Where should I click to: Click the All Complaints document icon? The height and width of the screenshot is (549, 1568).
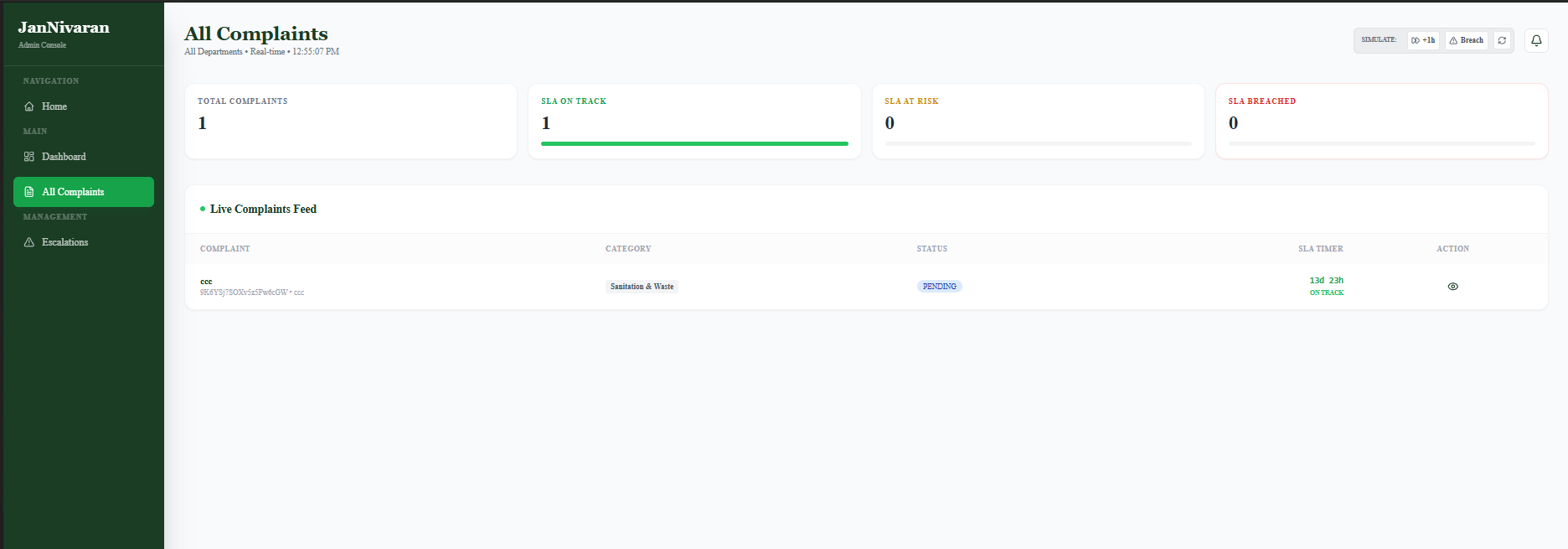[x=29, y=192]
